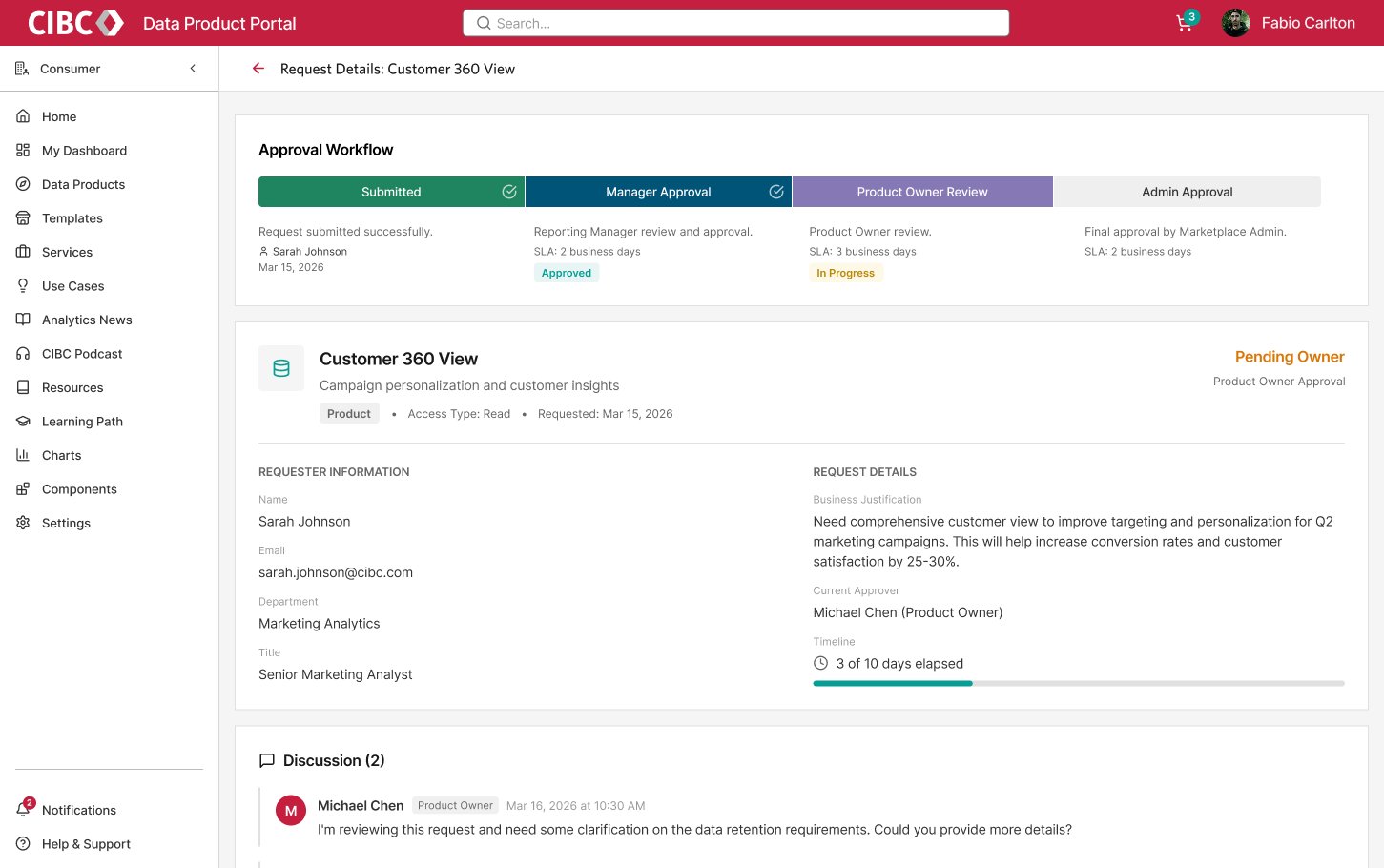Click the Customer 360 View heading
The image size is (1384, 868).
pos(399,359)
